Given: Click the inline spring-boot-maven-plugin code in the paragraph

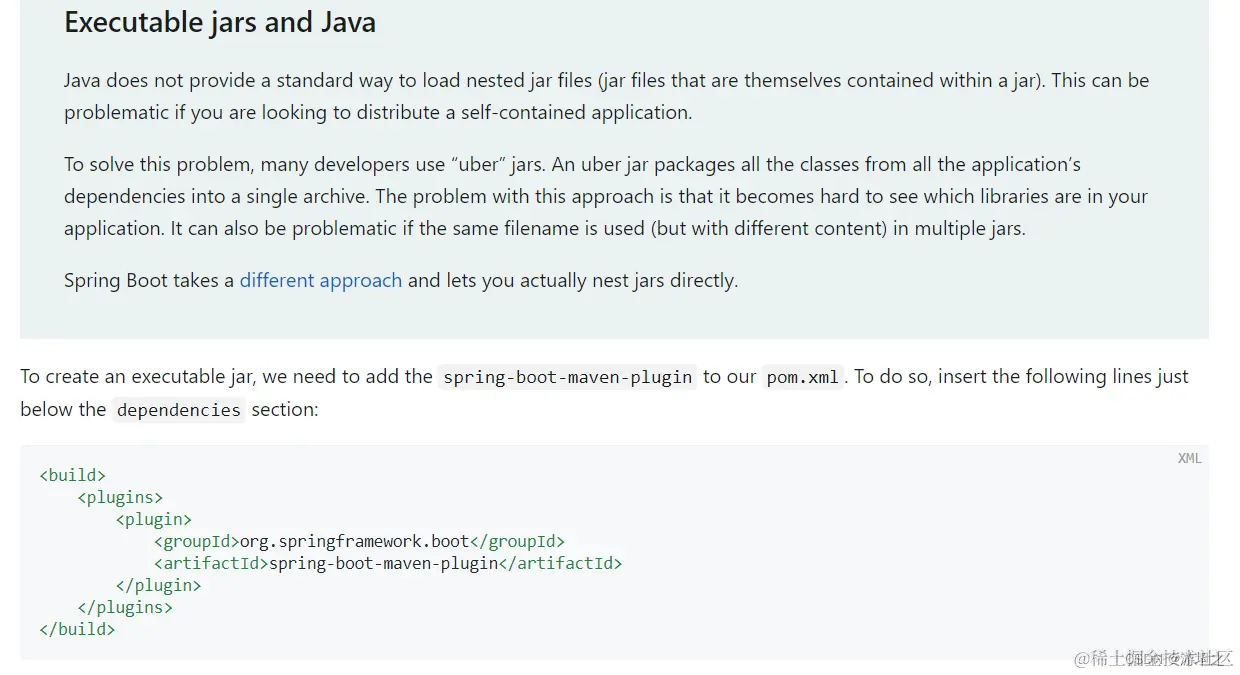Looking at the screenshot, I should (x=567, y=377).
